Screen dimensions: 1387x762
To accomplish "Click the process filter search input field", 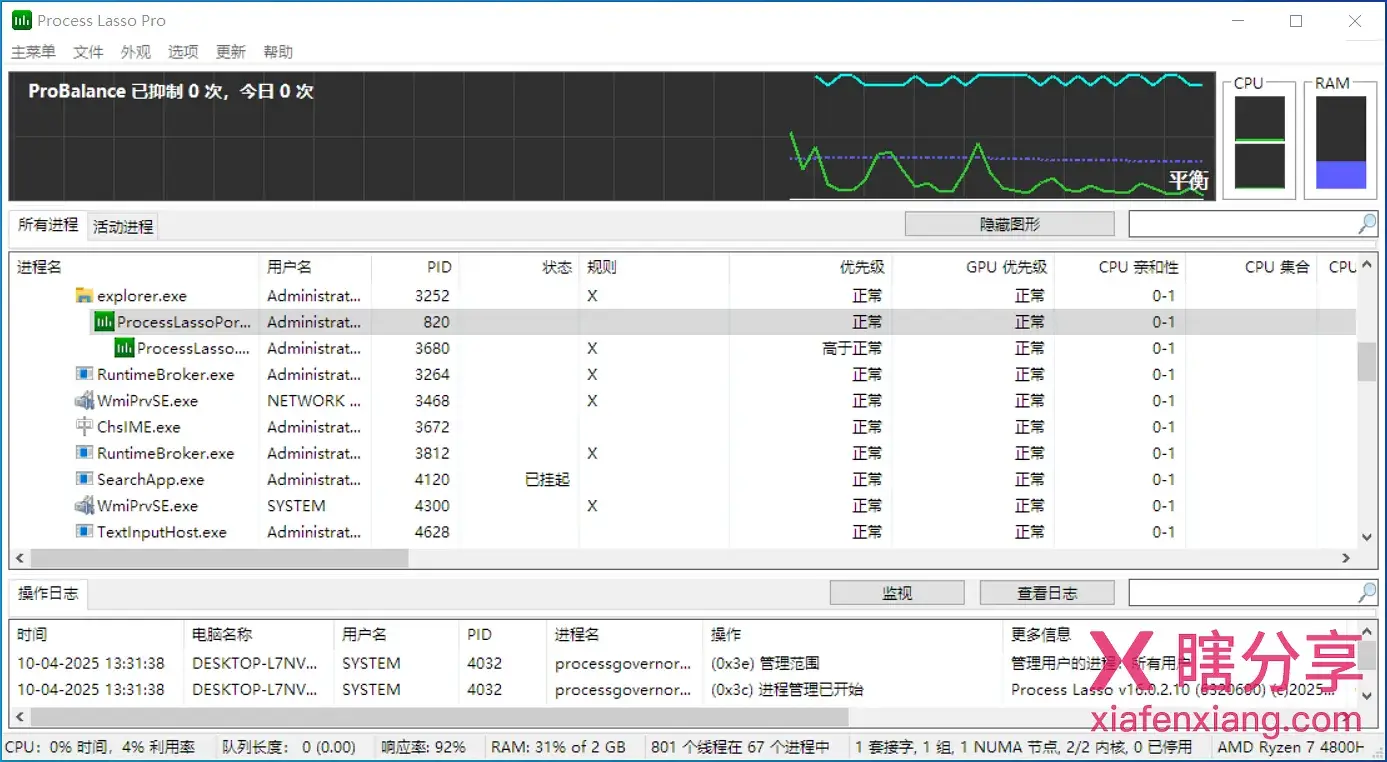I will pyautogui.click(x=1242, y=224).
